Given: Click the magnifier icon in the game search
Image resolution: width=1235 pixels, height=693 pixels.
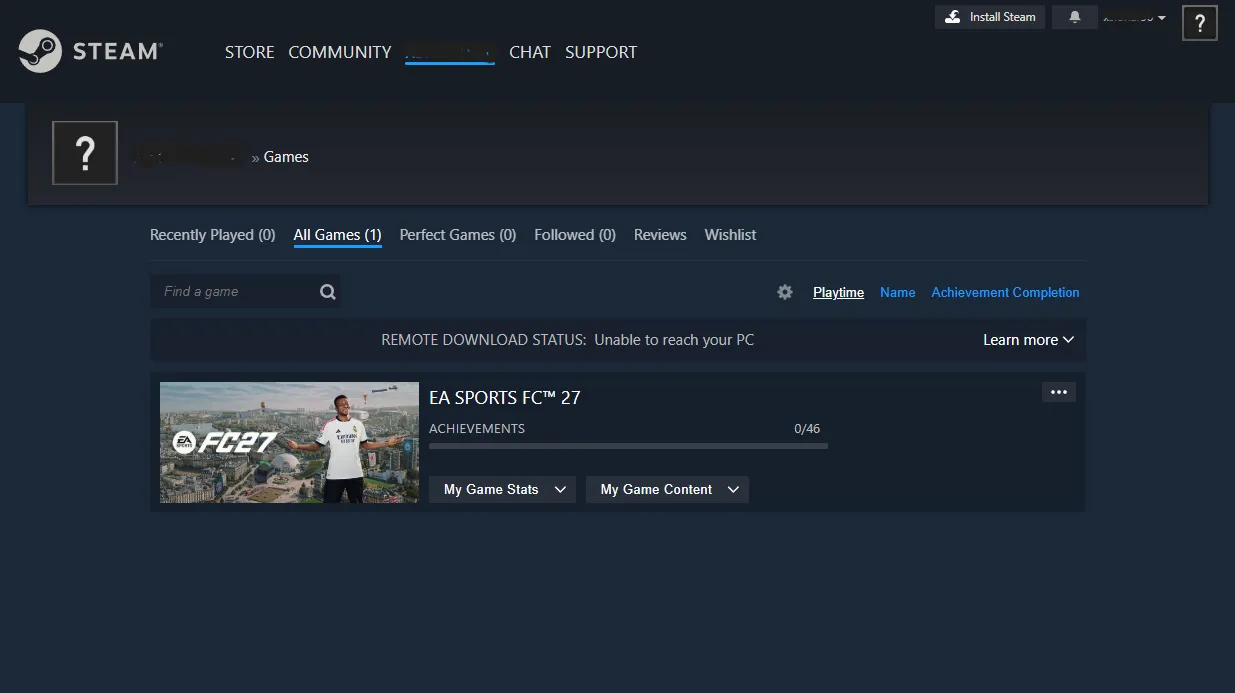Looking at the screenshot, I should coord(328,292).
